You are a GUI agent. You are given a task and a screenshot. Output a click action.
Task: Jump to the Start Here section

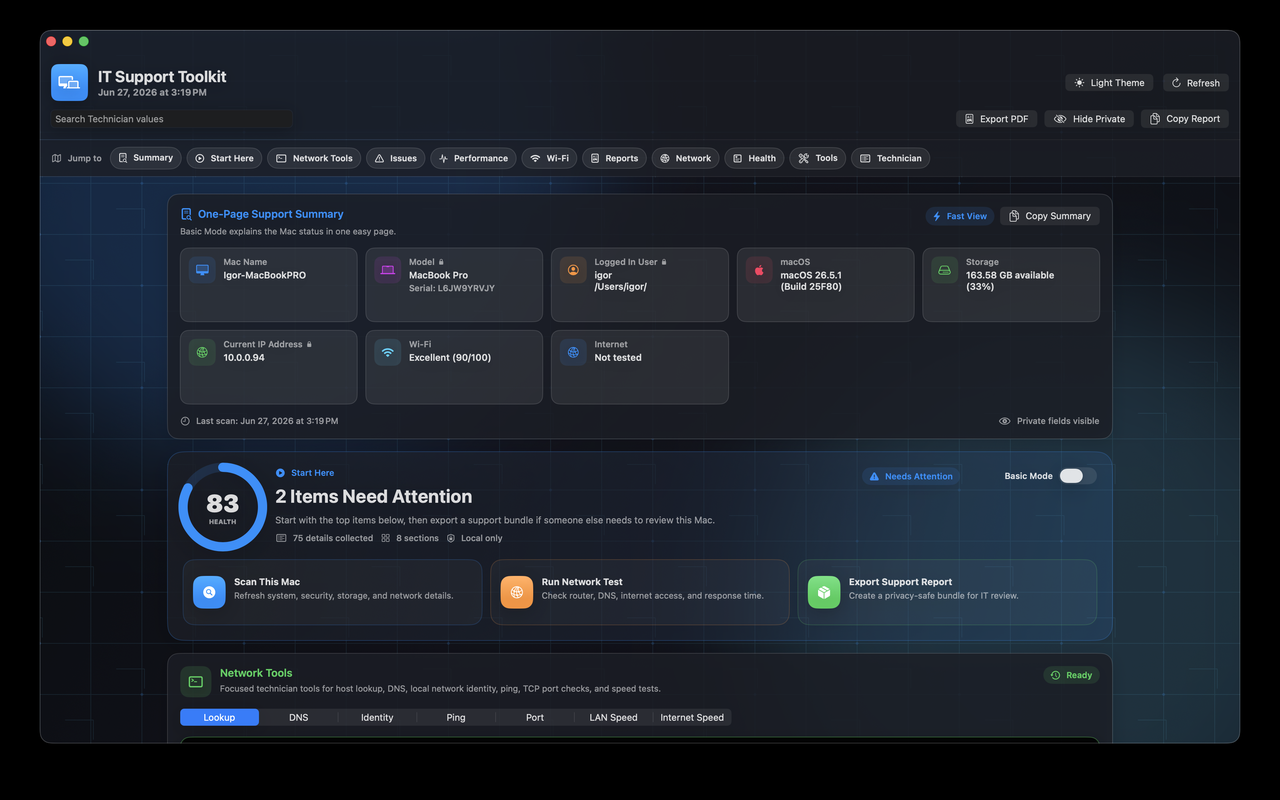pos(225,158)
